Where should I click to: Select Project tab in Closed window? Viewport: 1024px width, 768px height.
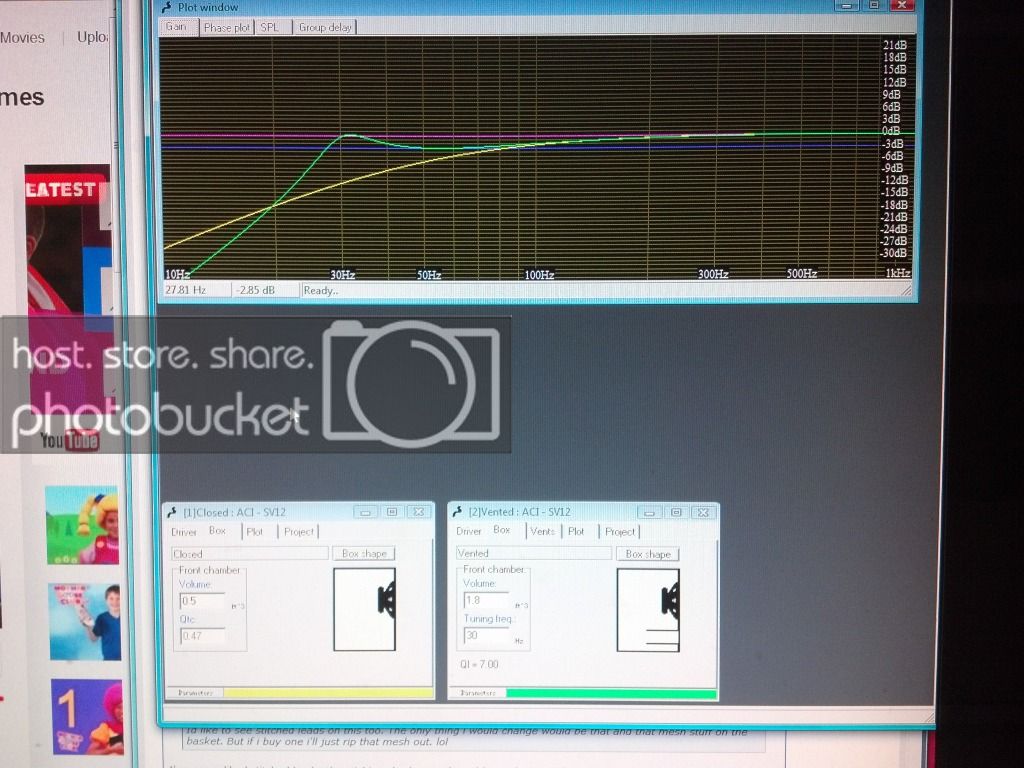click(x=299, y=532)
